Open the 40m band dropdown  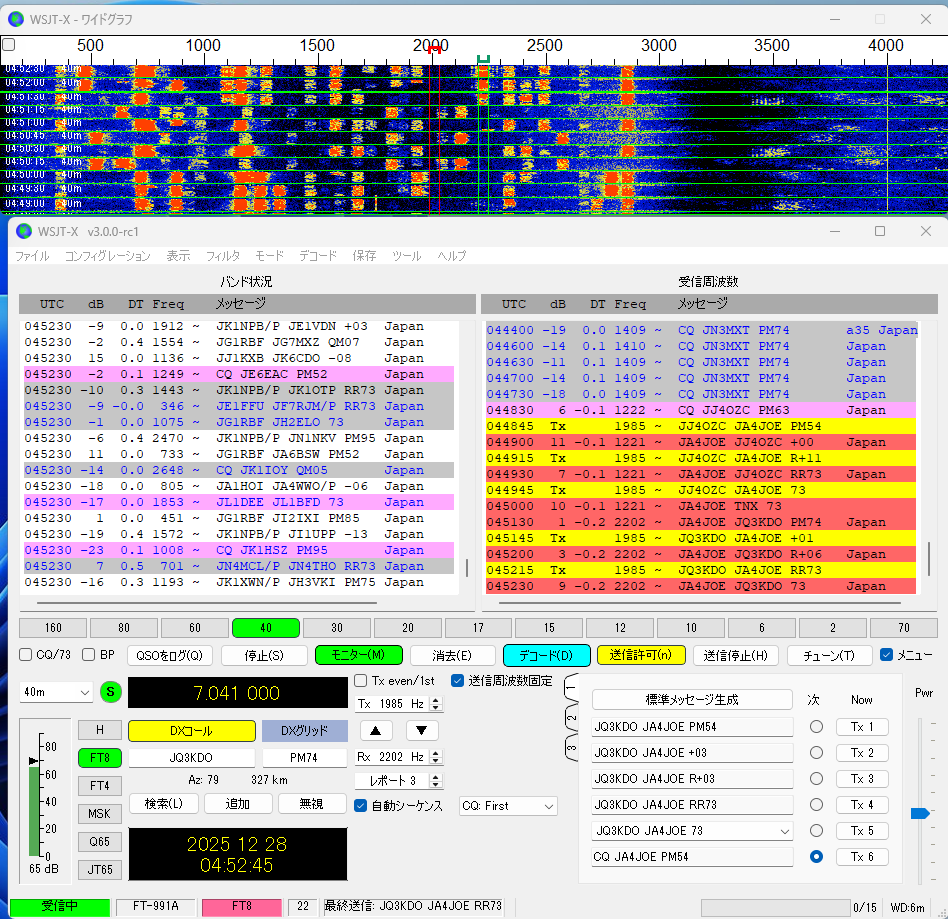click(56, 692)
